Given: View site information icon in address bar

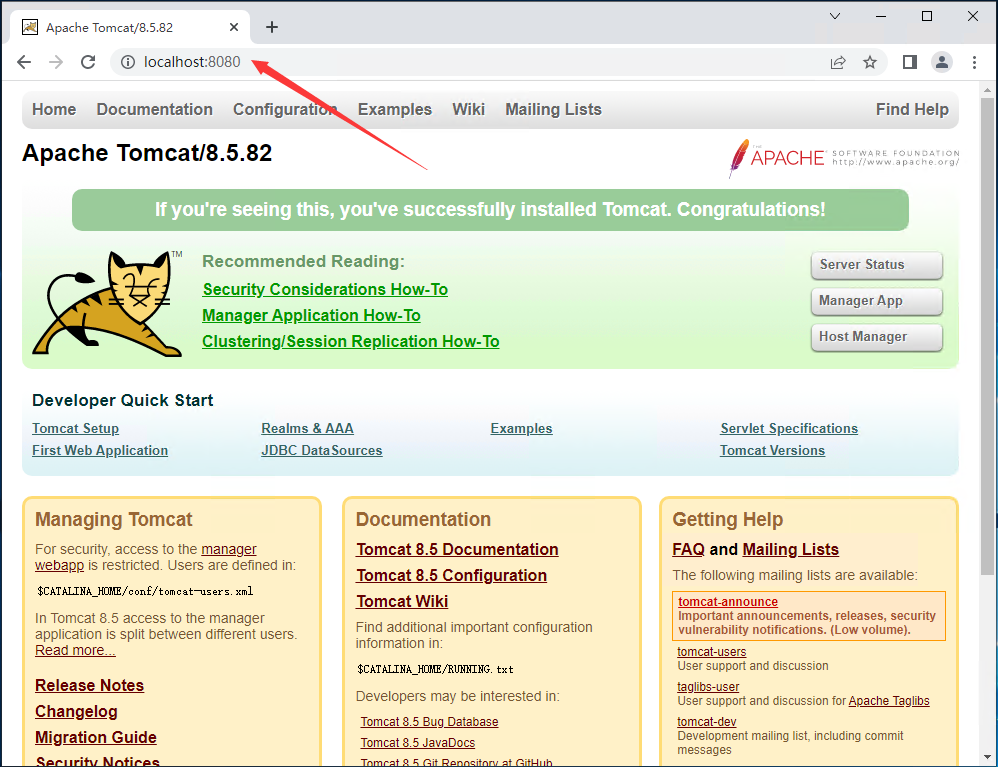Looking at the screenshot, I should [128, 62].
